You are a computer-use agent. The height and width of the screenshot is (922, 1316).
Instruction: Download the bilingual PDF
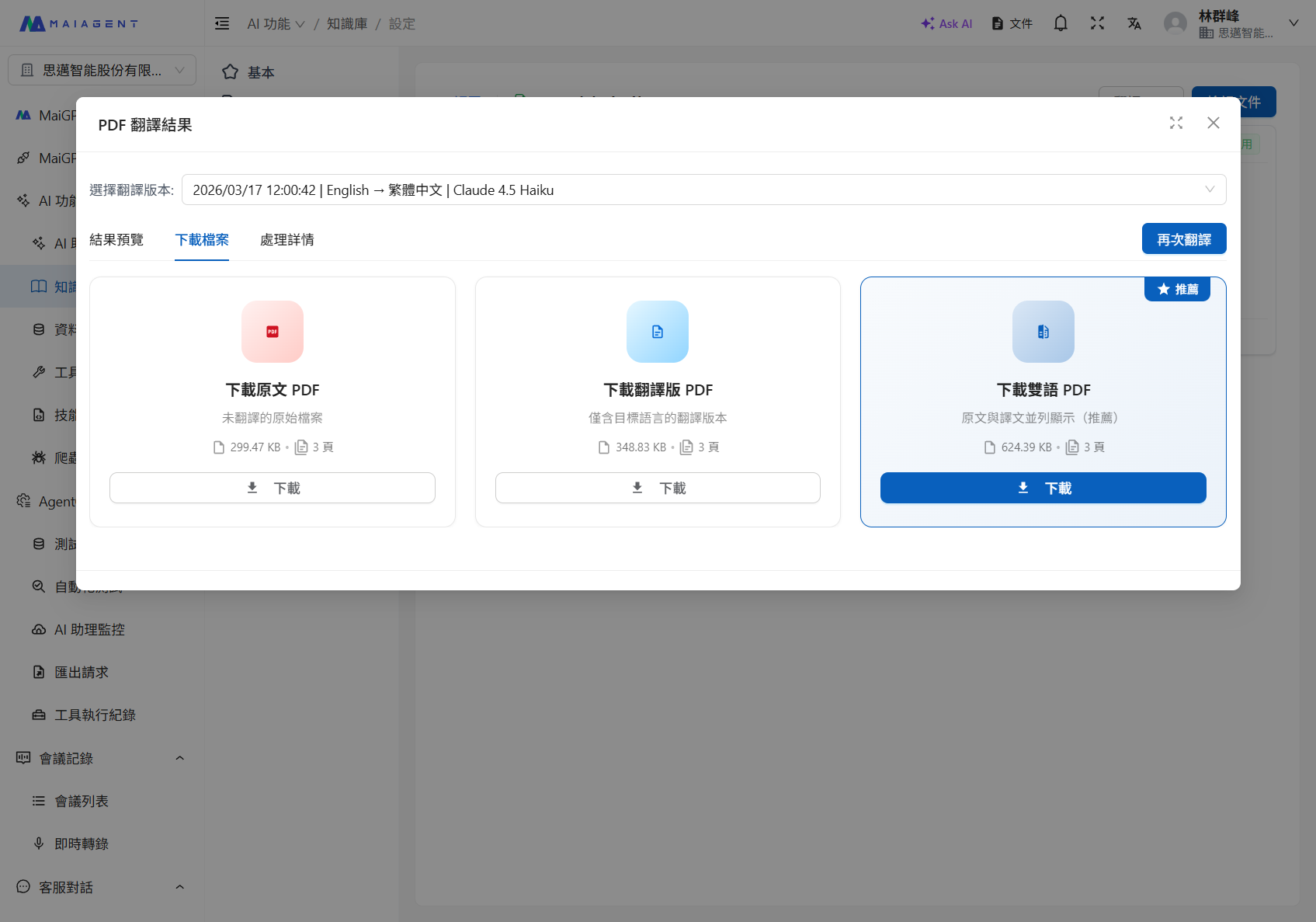(x=1043, y=488)
